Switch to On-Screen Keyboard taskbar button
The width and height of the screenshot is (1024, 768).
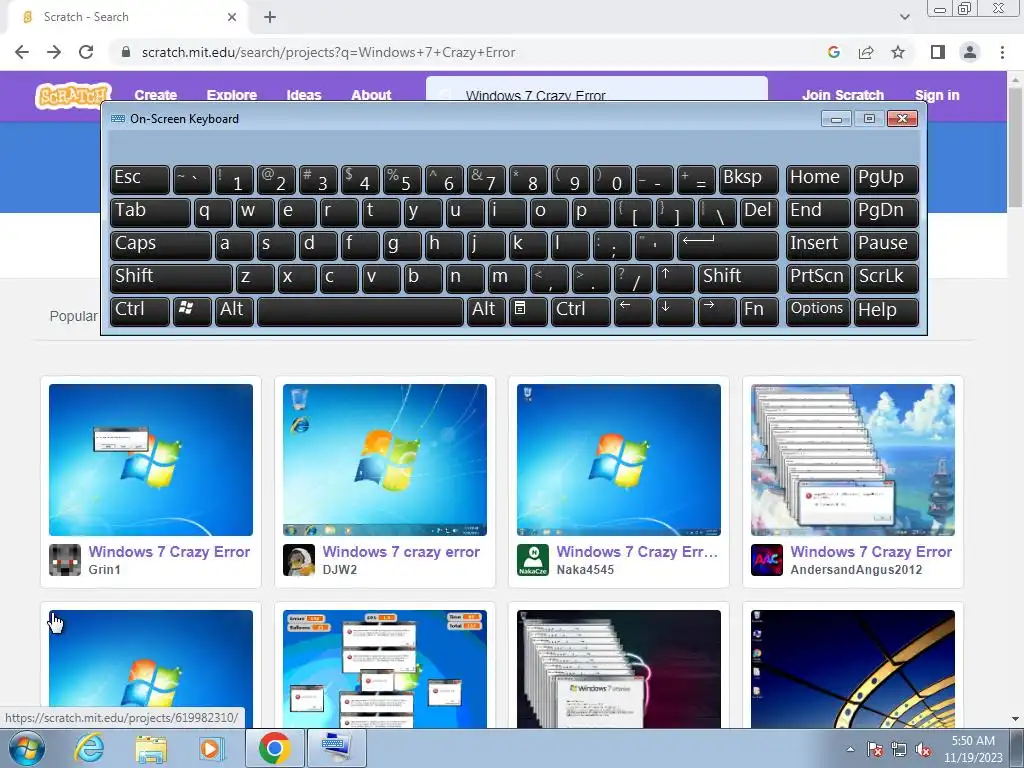[x=336, y=748]
